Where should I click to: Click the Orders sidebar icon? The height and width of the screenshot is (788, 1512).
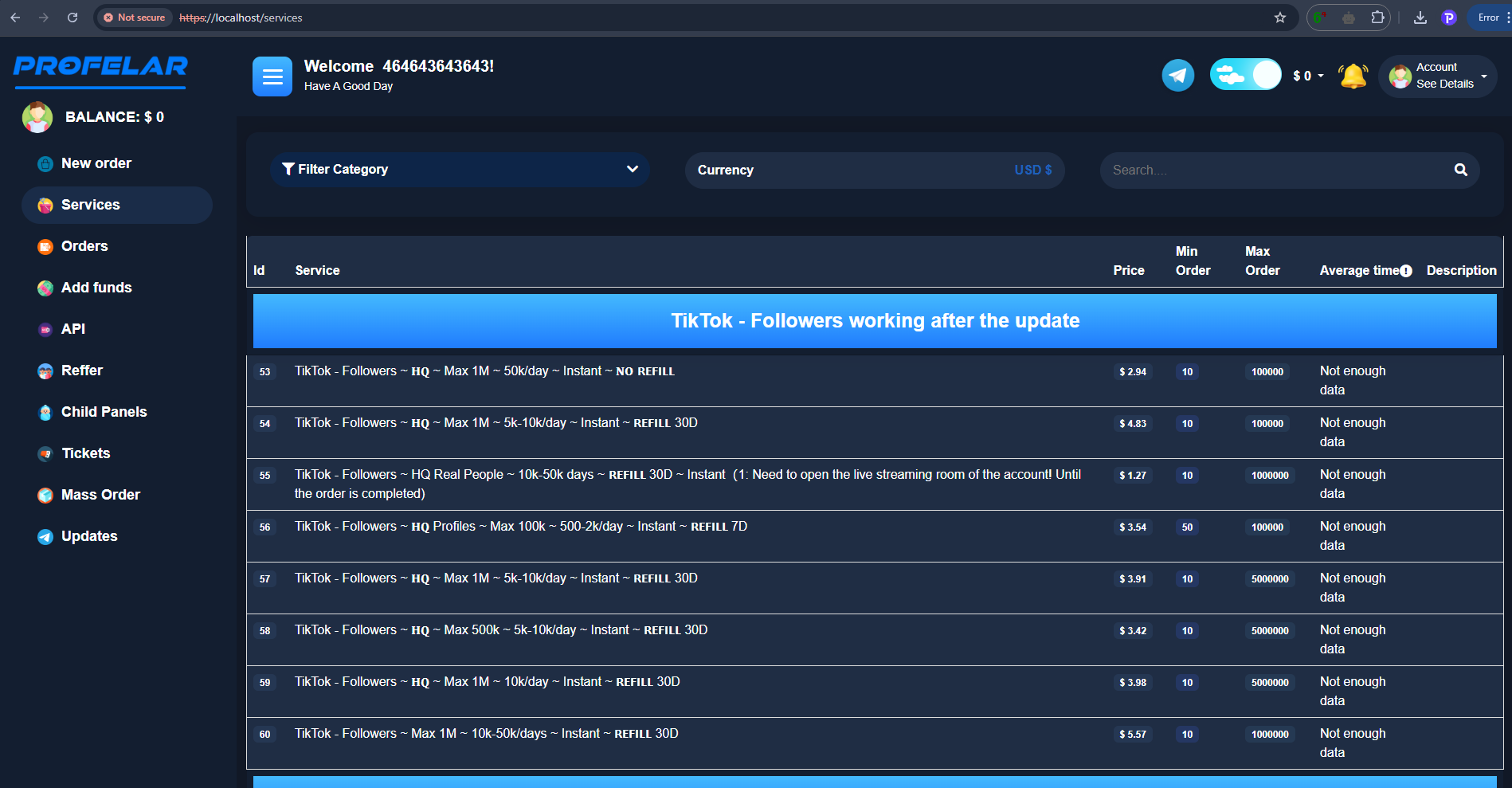point(45,247)
